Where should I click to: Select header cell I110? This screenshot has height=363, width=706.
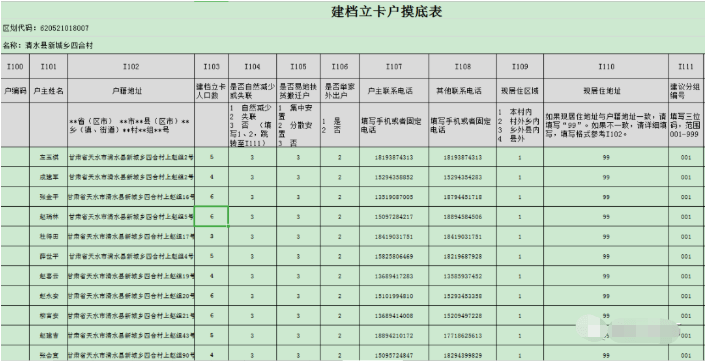(606, 67)
